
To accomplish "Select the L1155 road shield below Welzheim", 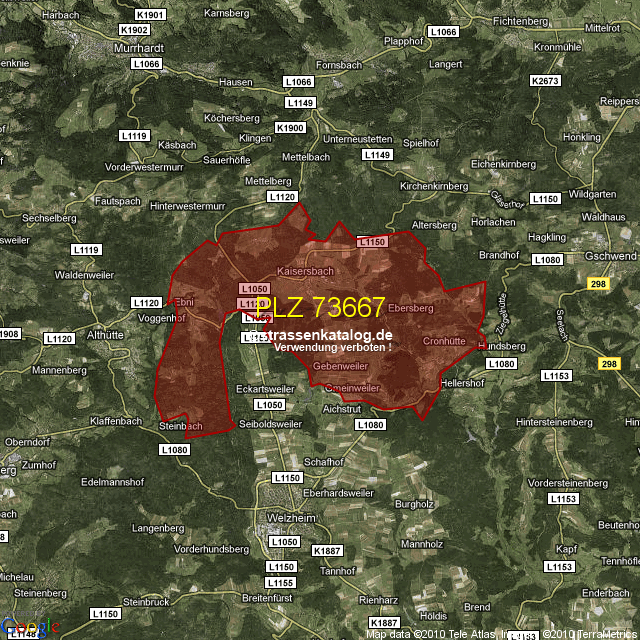I will [281, 582].
